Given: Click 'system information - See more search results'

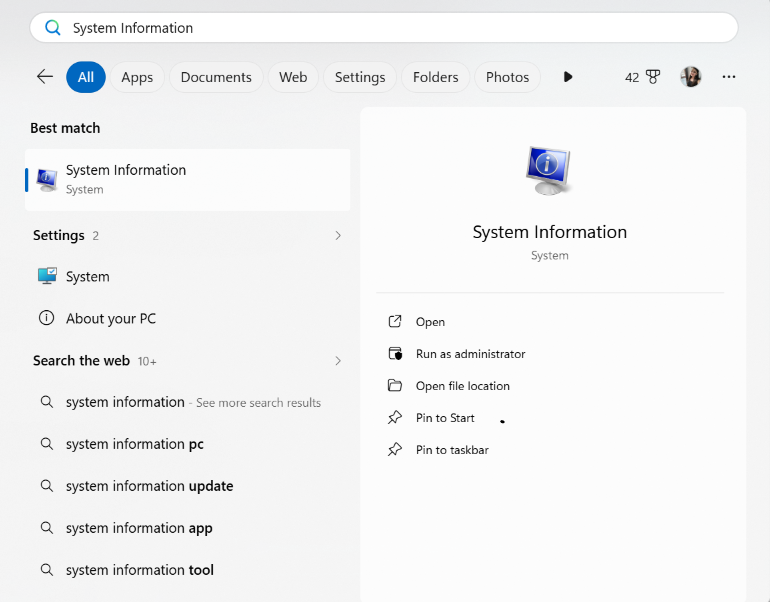Looking at the screenshot, I should pos(188,402).
